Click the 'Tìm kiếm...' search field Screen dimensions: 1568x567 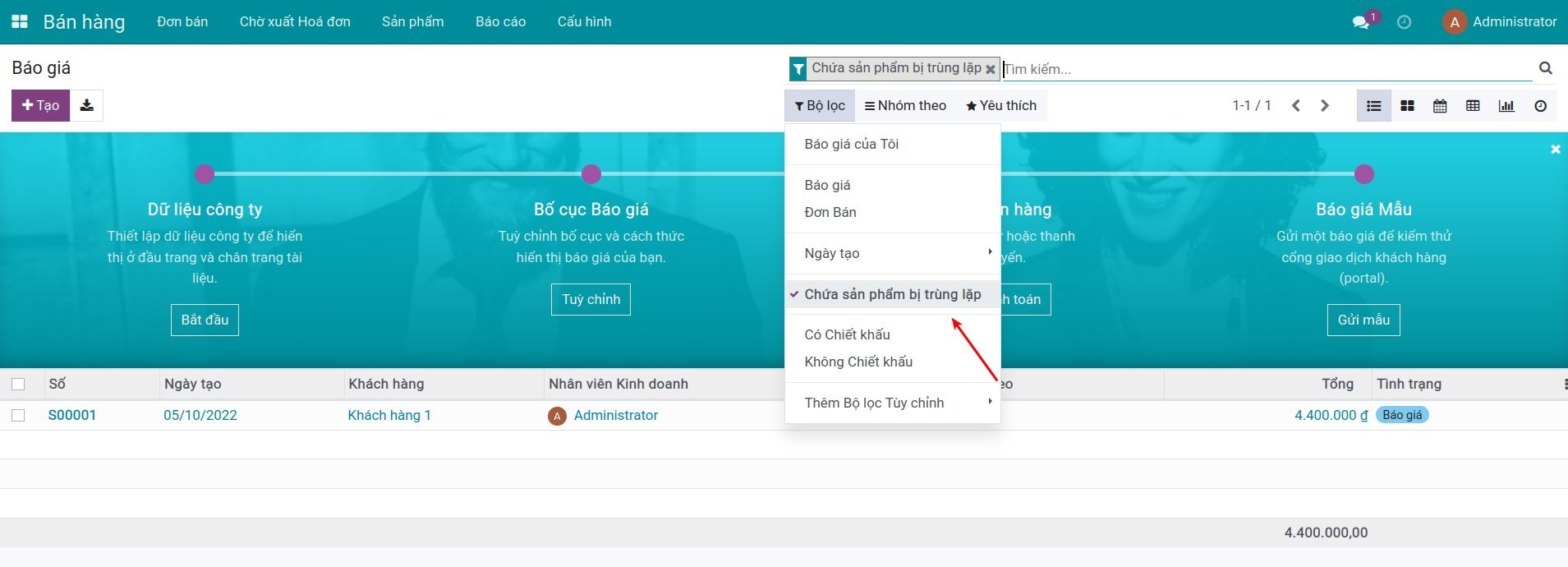coord(1265,69)
